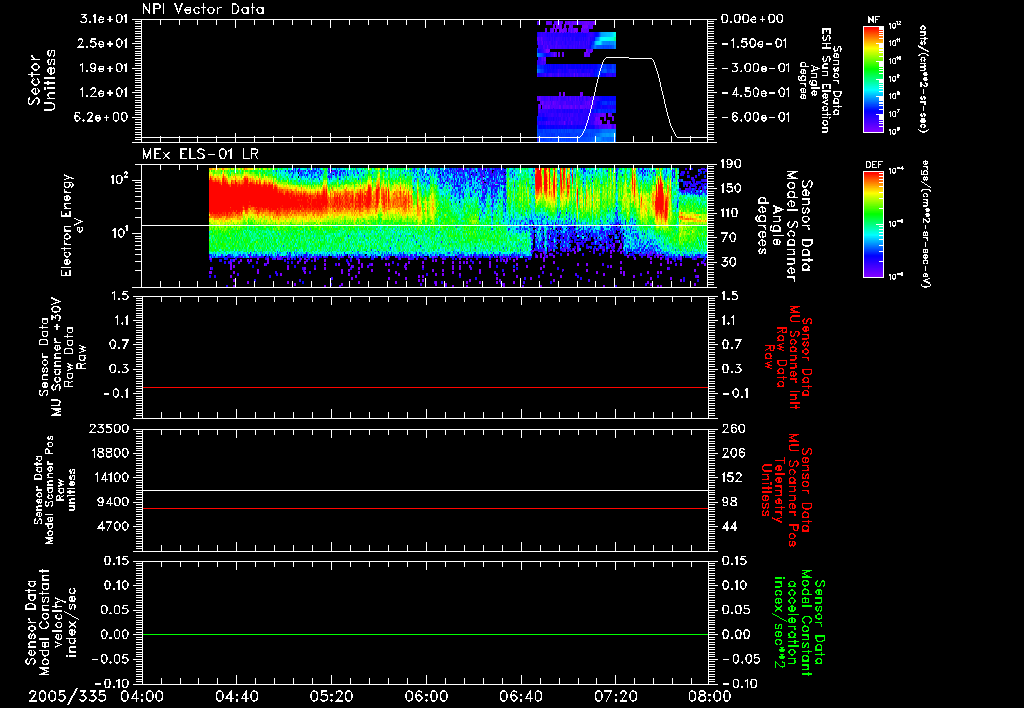
Task: Click the 70 scanner angle tick
Action: coord(728,238)
